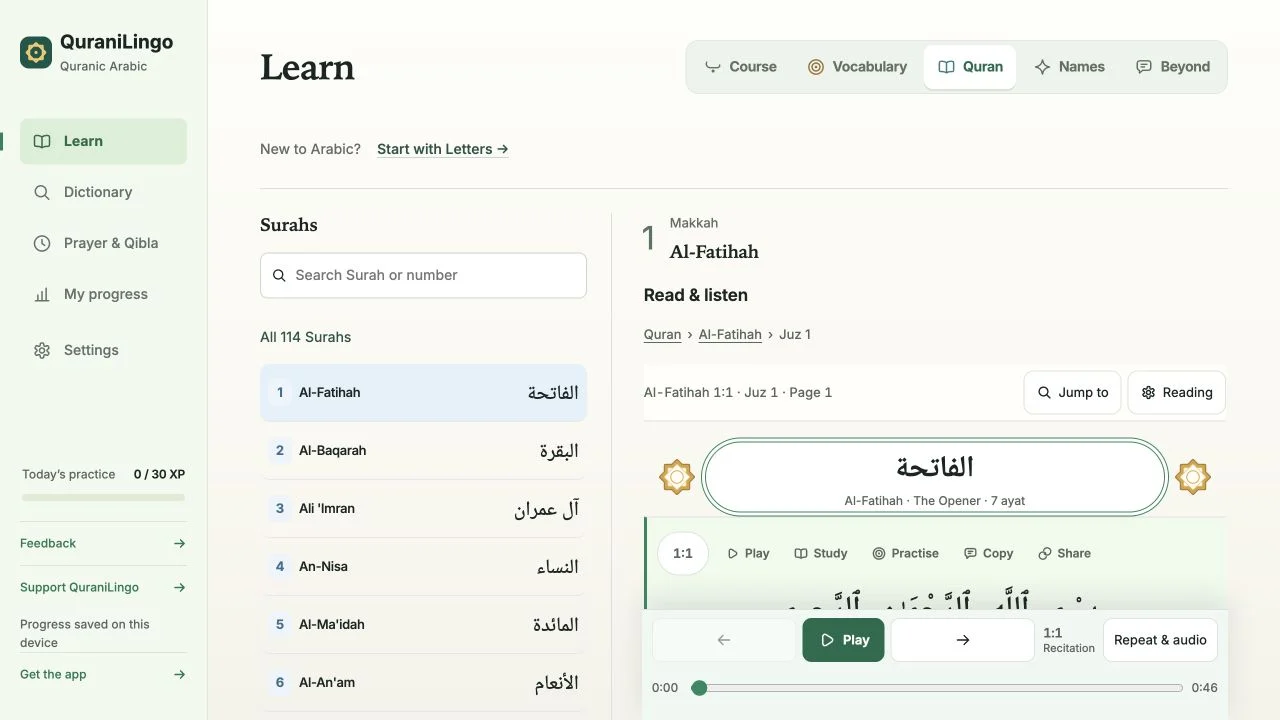
Task: Click the الفاتحة surah title banner
Action: (935, 477)
